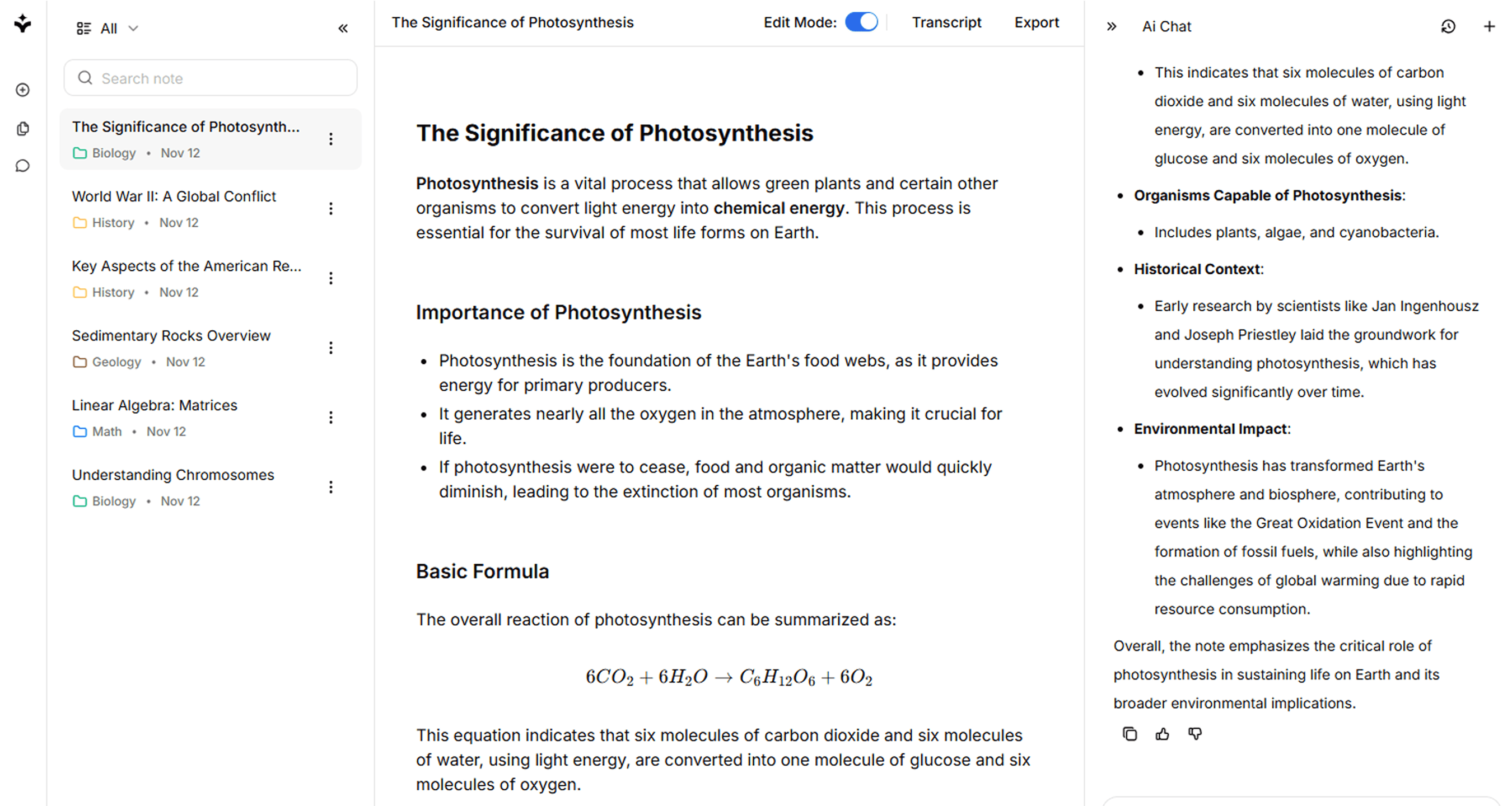
Task: Click the add new note plus icon
Action: 23,90
